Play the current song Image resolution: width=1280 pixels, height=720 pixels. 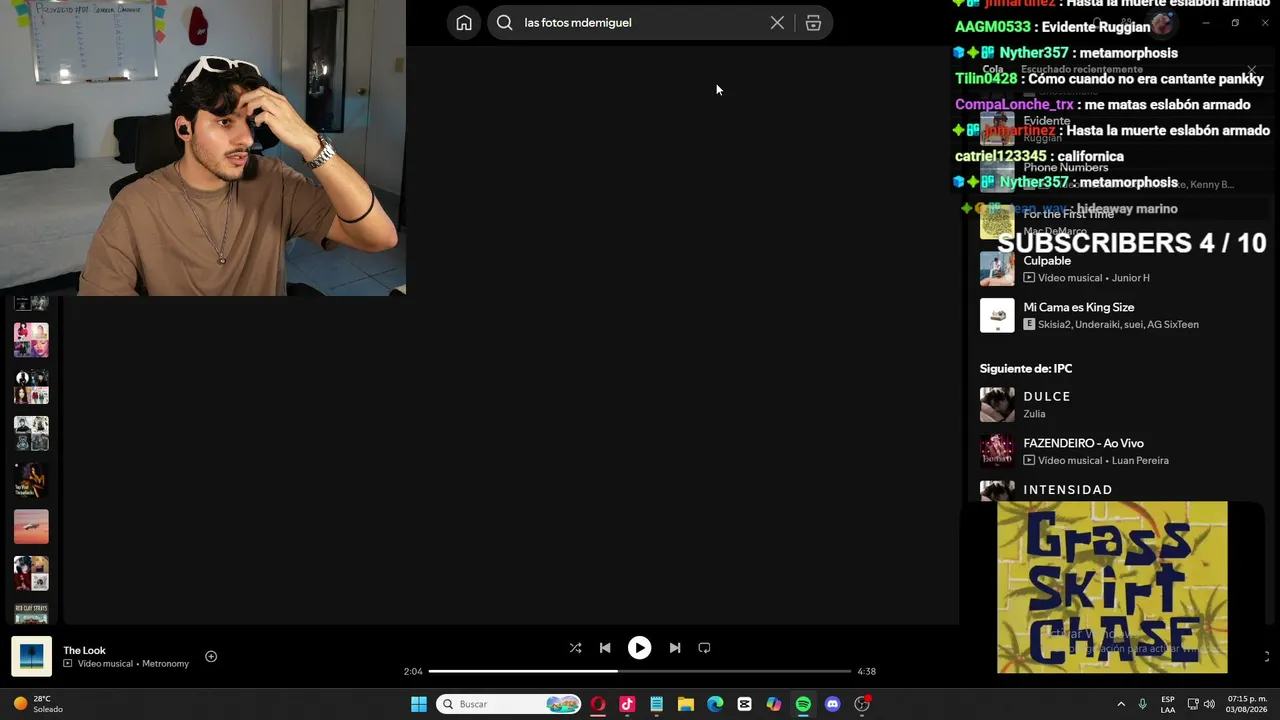[639, 648]
